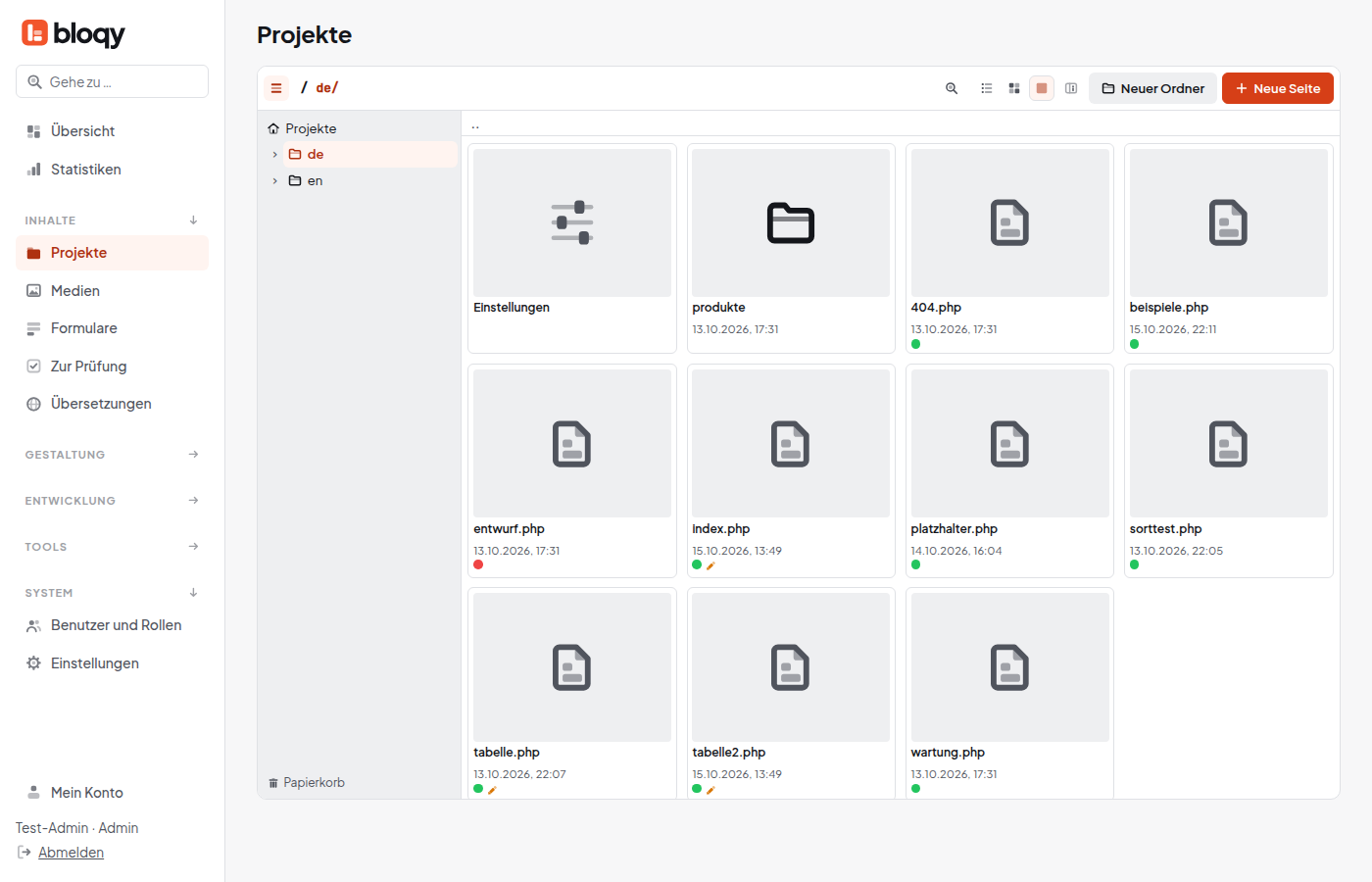The width and height of the screenshot is (1372, 882).
Task: Click the bloqy logo
Action: (73, 33)
